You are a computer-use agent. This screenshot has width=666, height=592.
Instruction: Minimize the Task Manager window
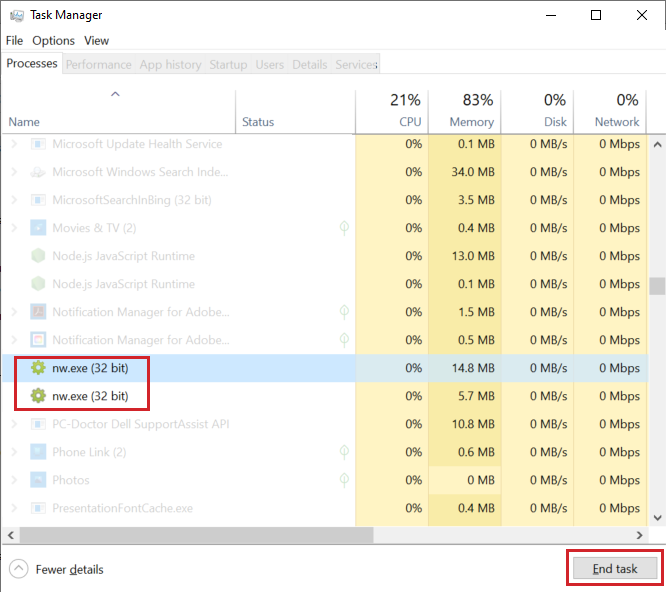click(551, 15)
